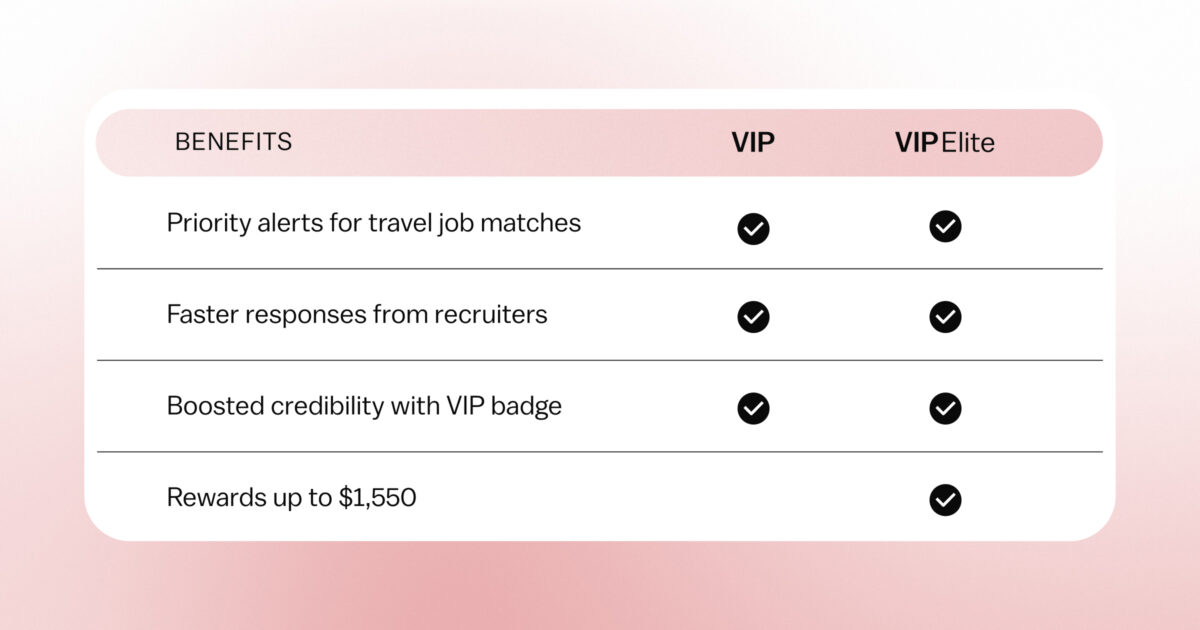The image size is (1200, 630).
Task: Click divider line above Rewards row
Action: pos(600,452)
